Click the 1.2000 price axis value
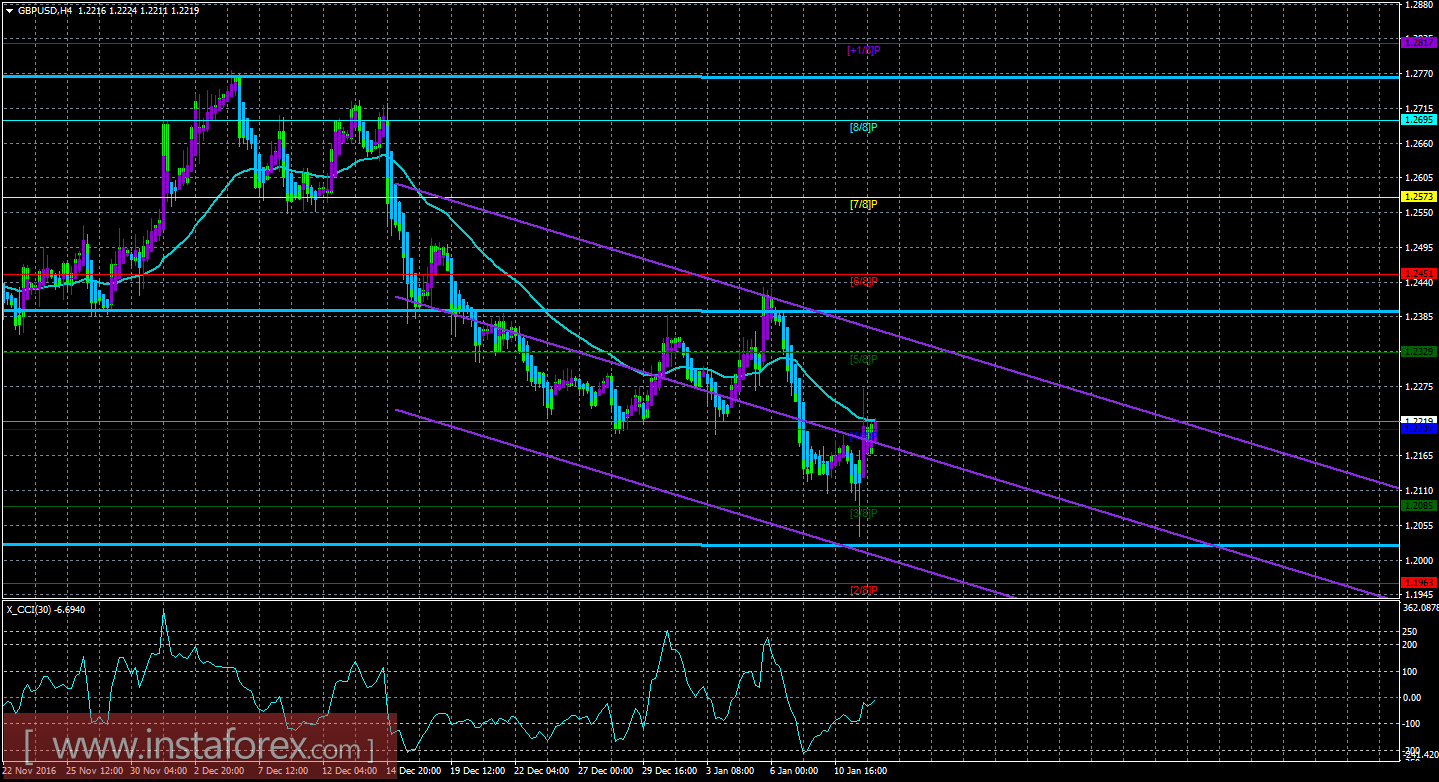This screenshot has height=782, width=1439. click(1419, 560)
